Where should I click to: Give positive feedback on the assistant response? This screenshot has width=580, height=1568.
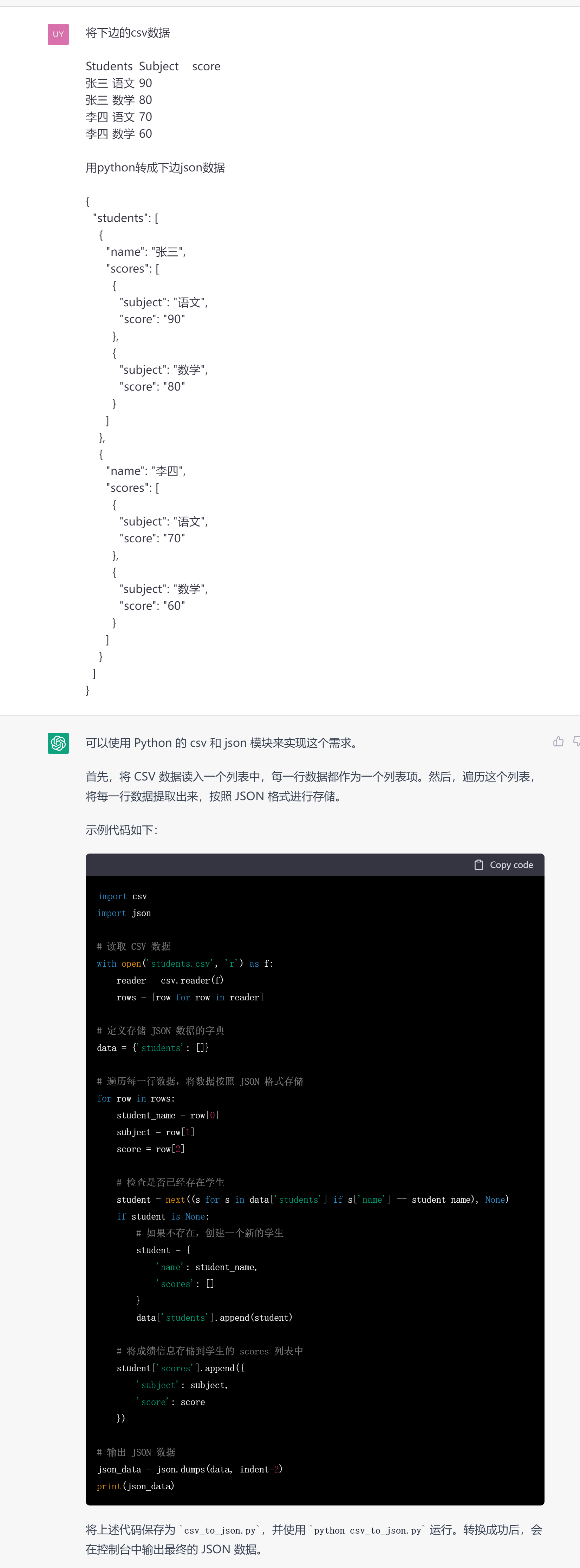coord(559,741)
